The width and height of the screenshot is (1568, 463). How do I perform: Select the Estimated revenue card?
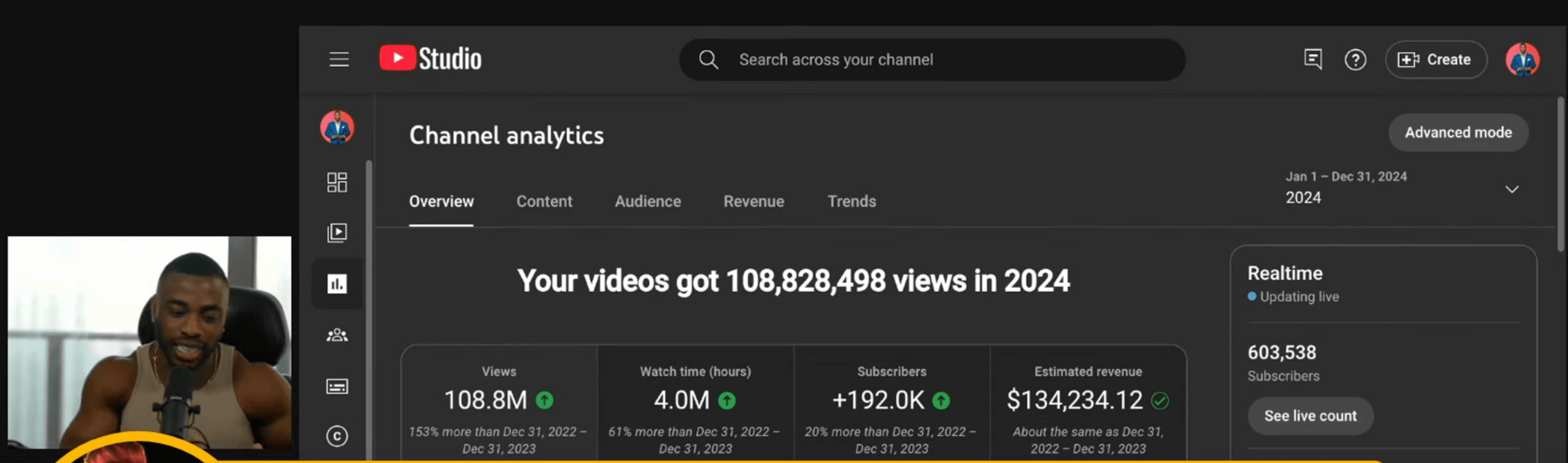[1088, 404]
